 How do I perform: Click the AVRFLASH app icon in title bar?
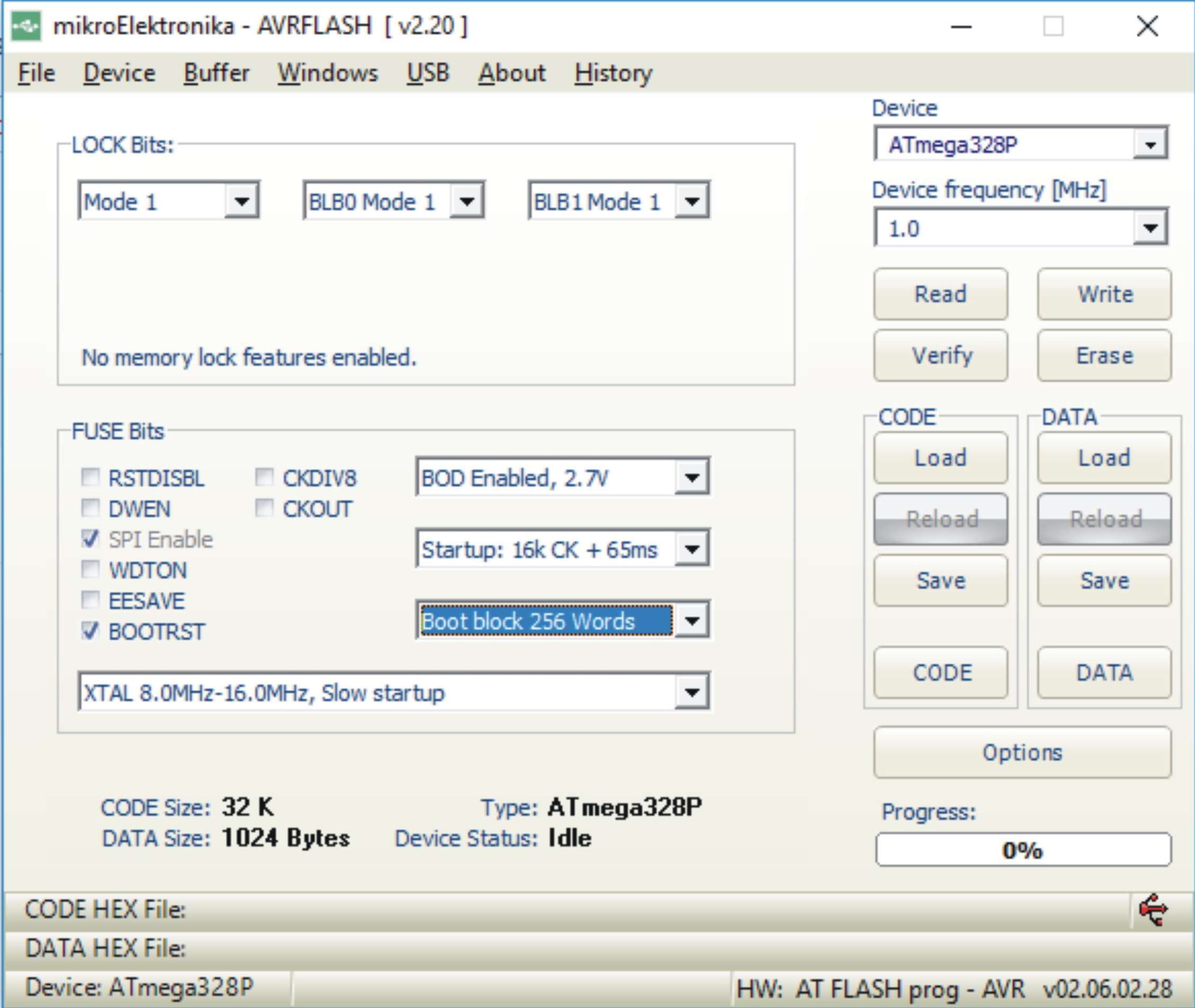click(26, 26)
